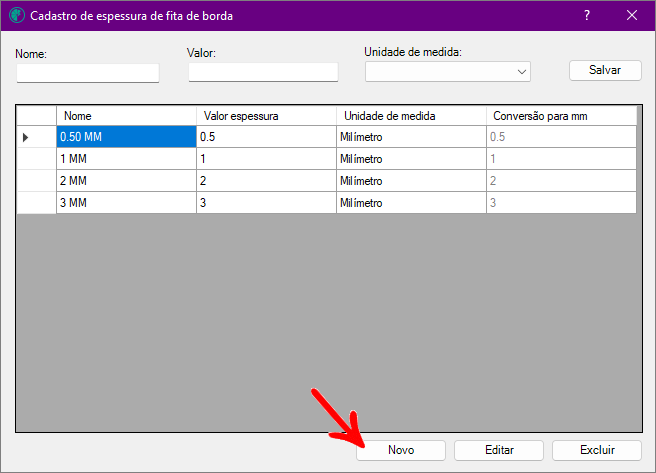Viewport: 656px width, 473px height.
Task: Click the Salvar button
Action: [605, 70]
